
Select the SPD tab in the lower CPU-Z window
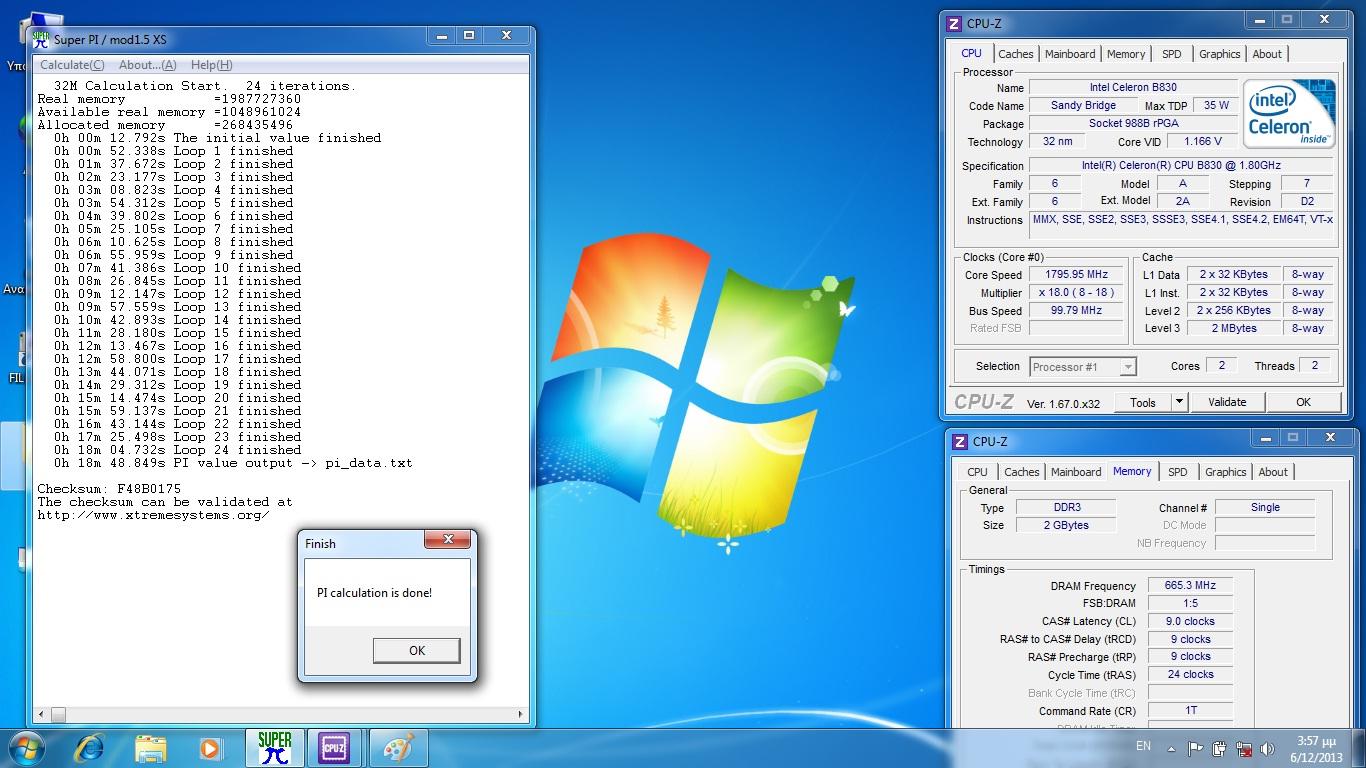pos(1178,472)
